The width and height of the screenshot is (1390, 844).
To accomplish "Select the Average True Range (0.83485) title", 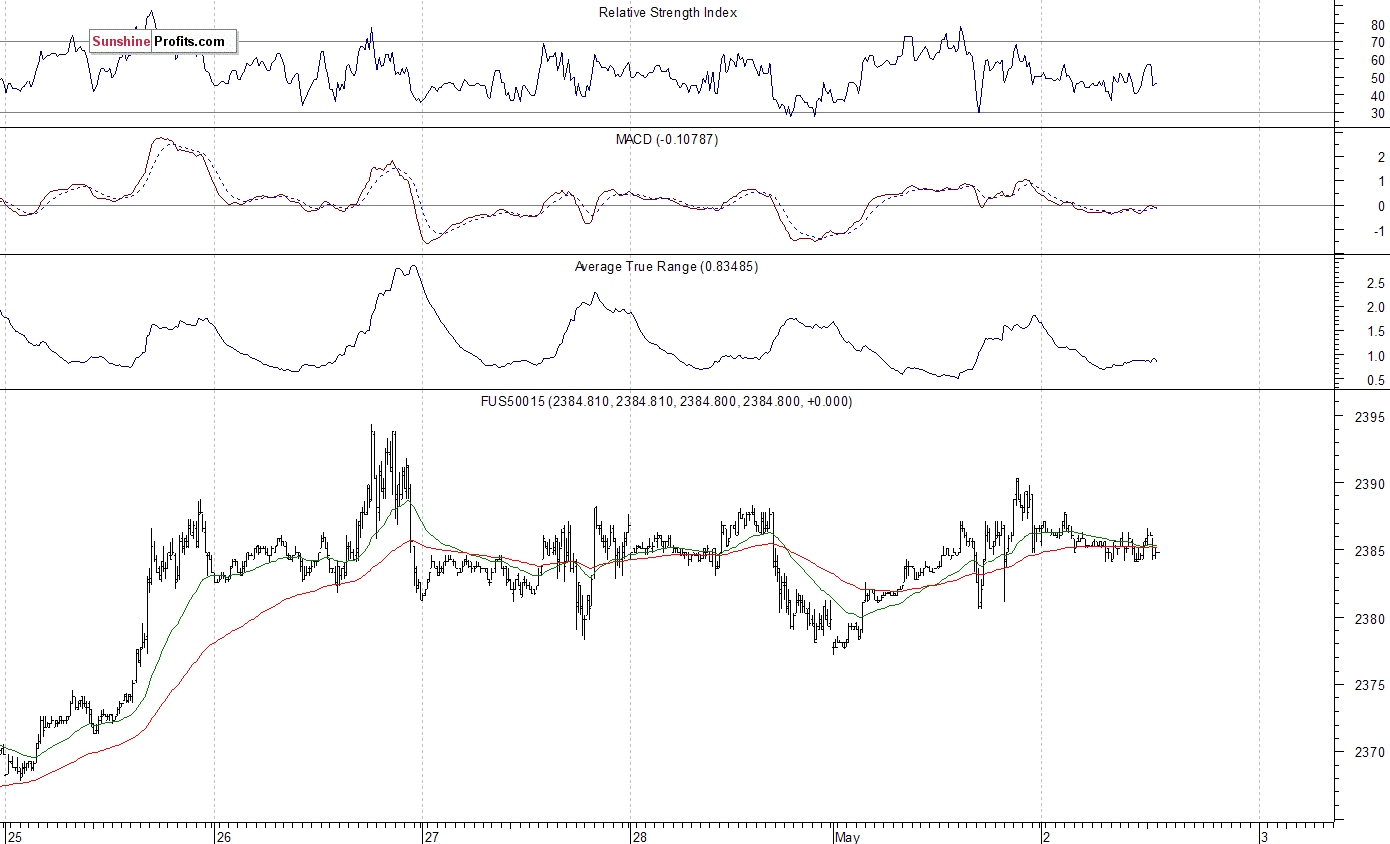I will pos(666,267).
